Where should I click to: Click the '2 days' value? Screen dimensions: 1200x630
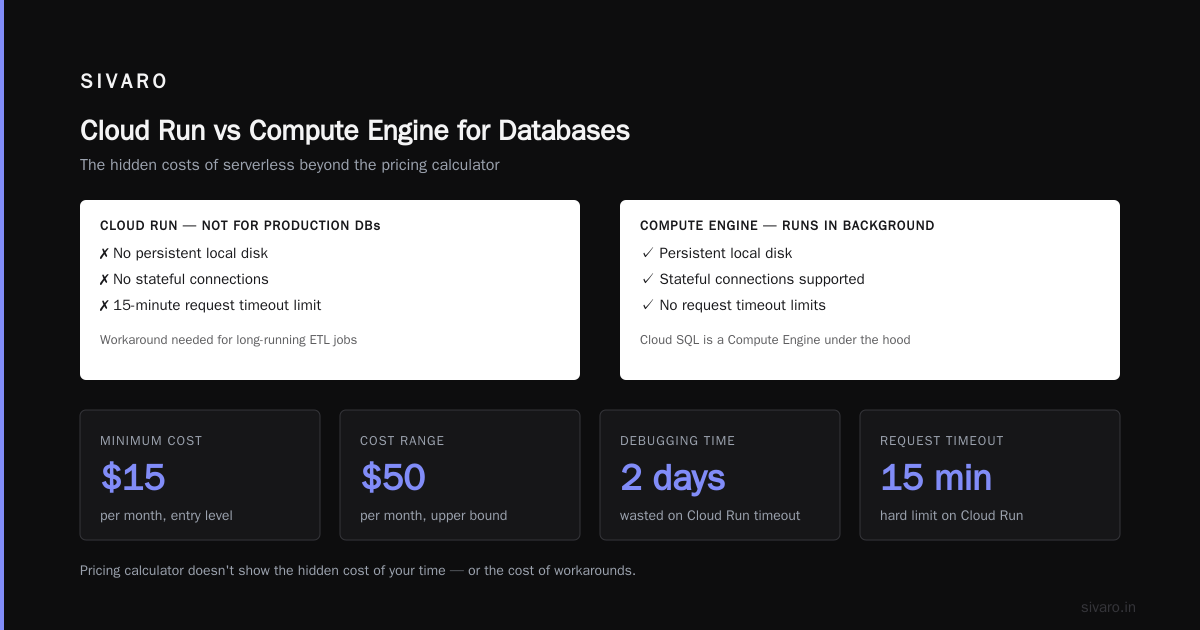coord(672,478)
